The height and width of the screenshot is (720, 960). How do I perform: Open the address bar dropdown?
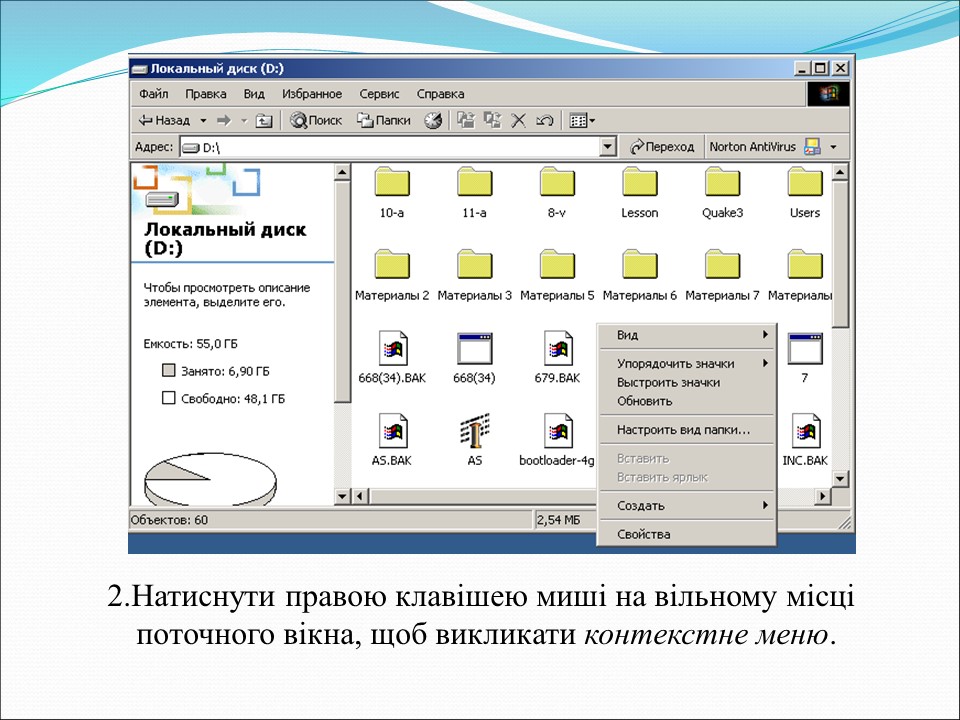pos(608,147)
